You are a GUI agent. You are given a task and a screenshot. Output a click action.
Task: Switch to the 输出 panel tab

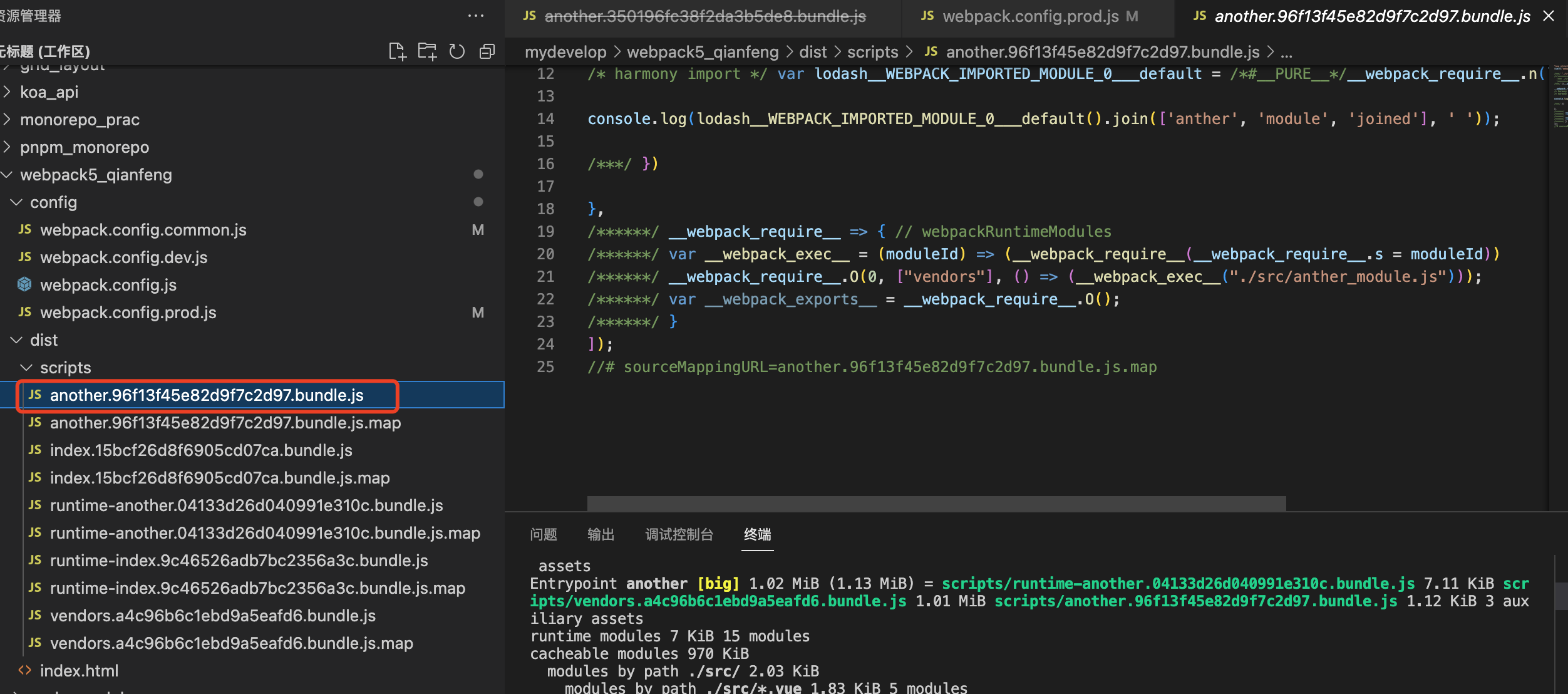[x=601, y=534]
